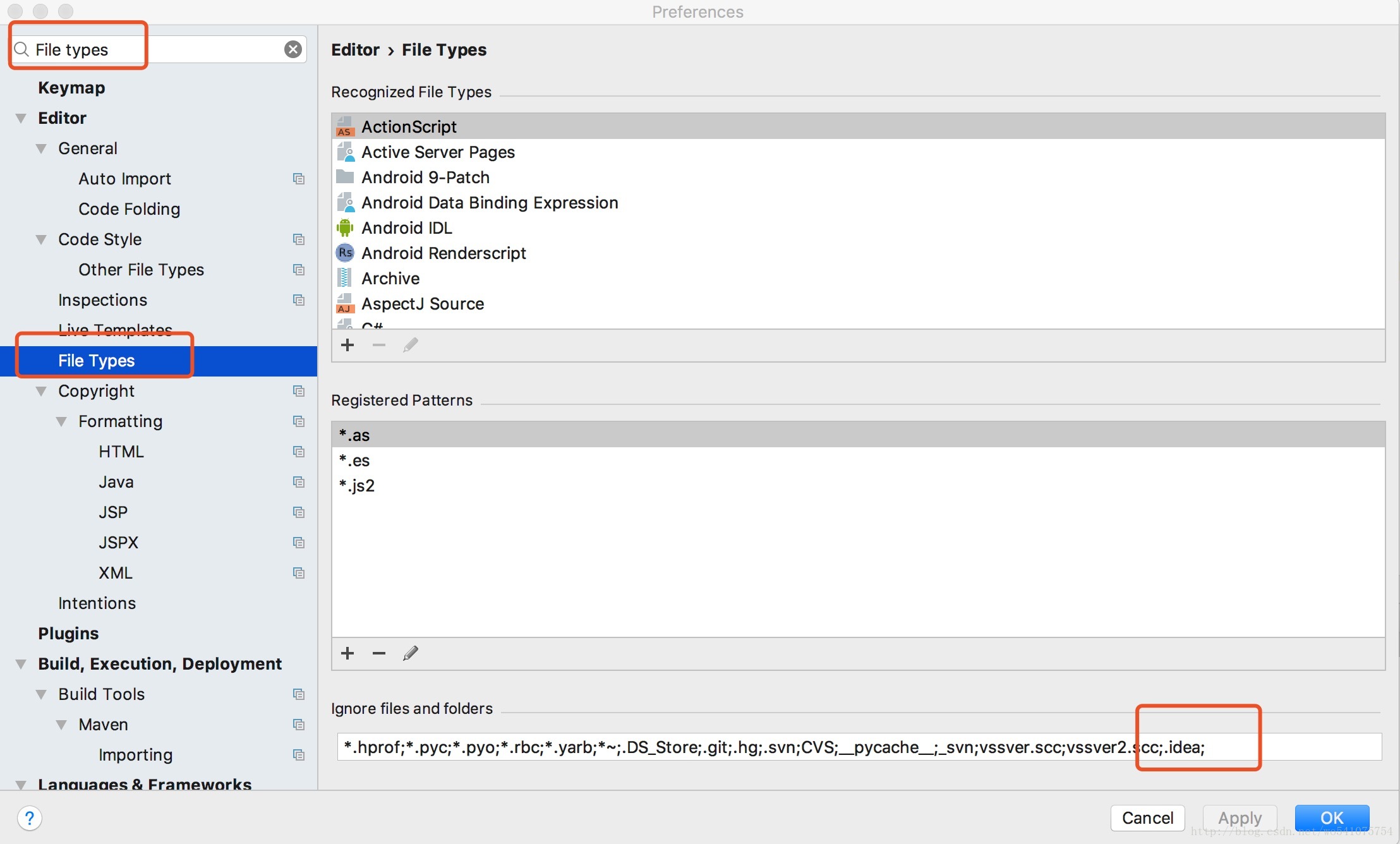Click project-level icon beside Auto Import
This screenshot has height=844, width=1400.
point(299,179)
